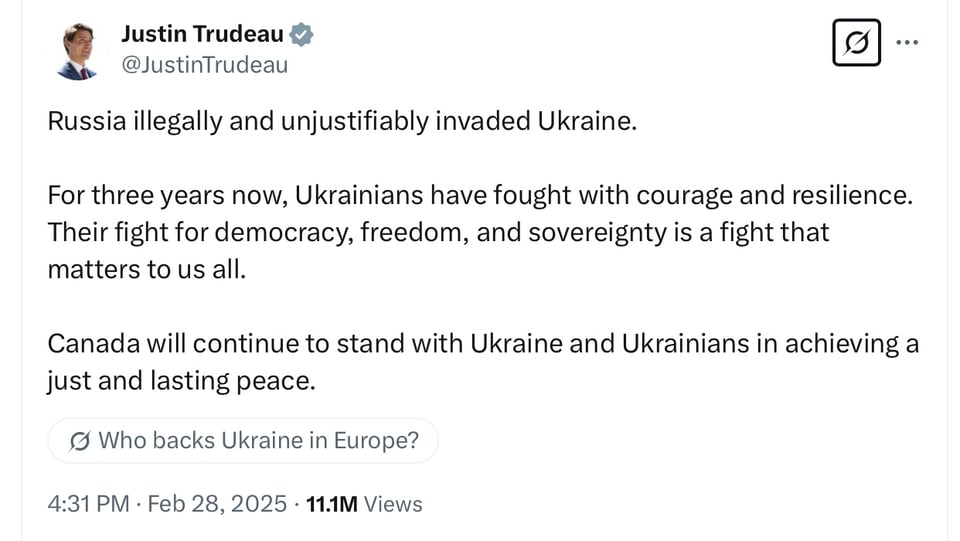Open Grok from the tweet header icon
The height and width of the screenshot is (541, 960).
click(856, 43)
